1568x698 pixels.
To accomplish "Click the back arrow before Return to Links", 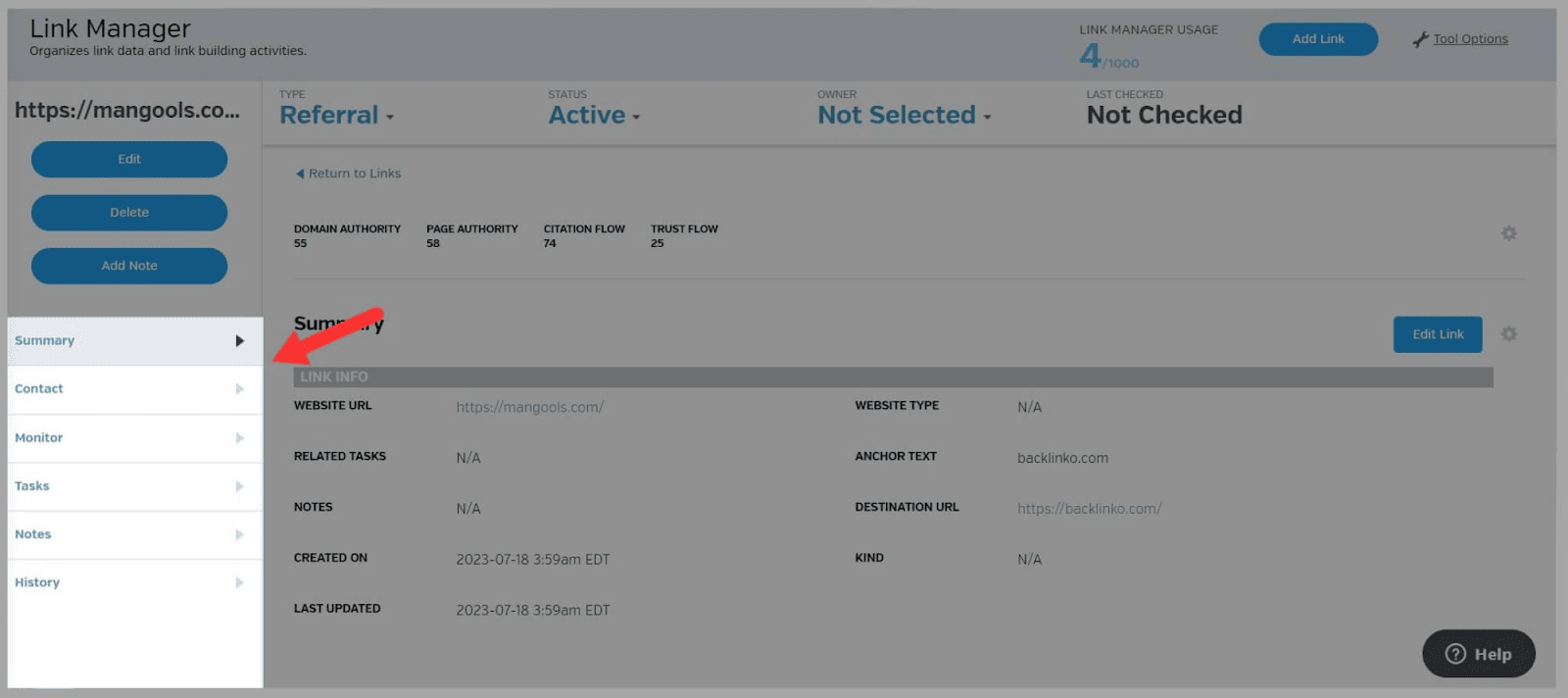I will (x=300, y=174).
